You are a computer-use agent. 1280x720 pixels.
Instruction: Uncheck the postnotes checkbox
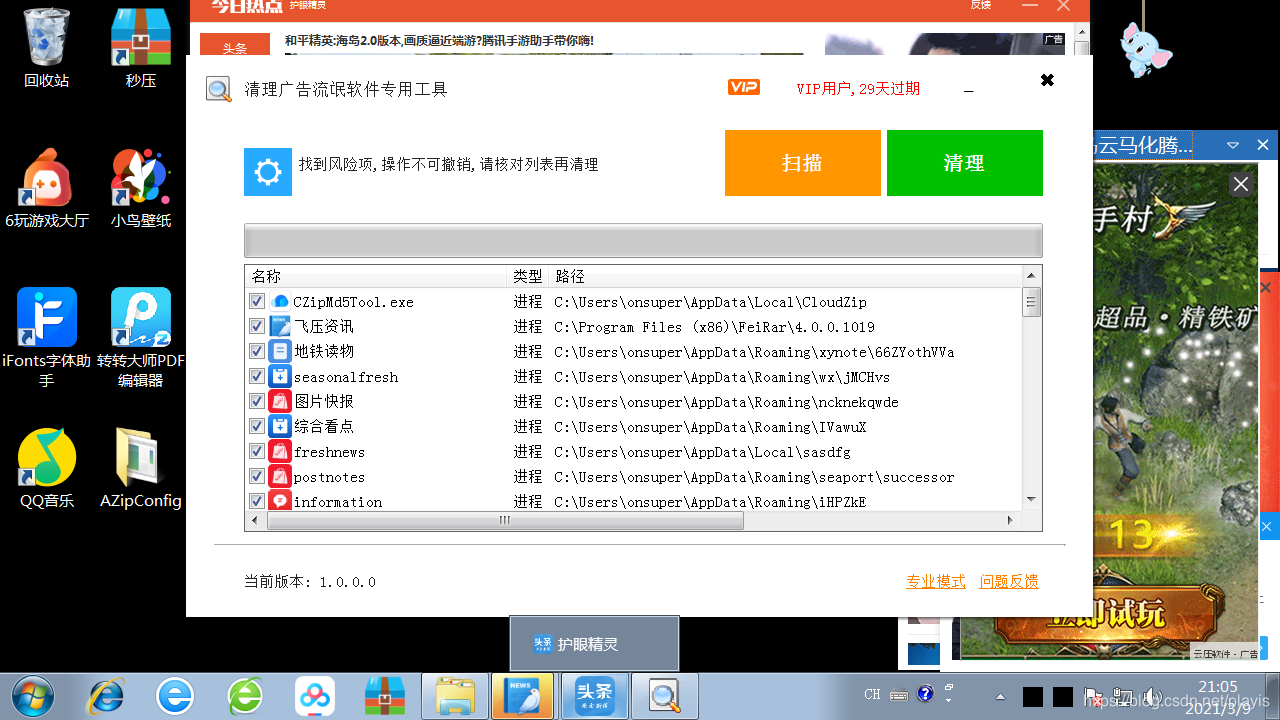click(256, 476)
